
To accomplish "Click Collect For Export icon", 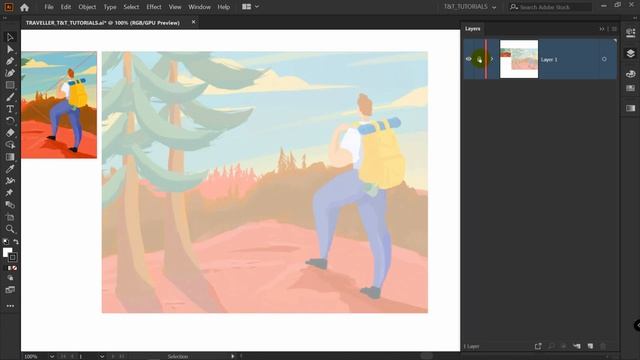I will tap(538, 346).
